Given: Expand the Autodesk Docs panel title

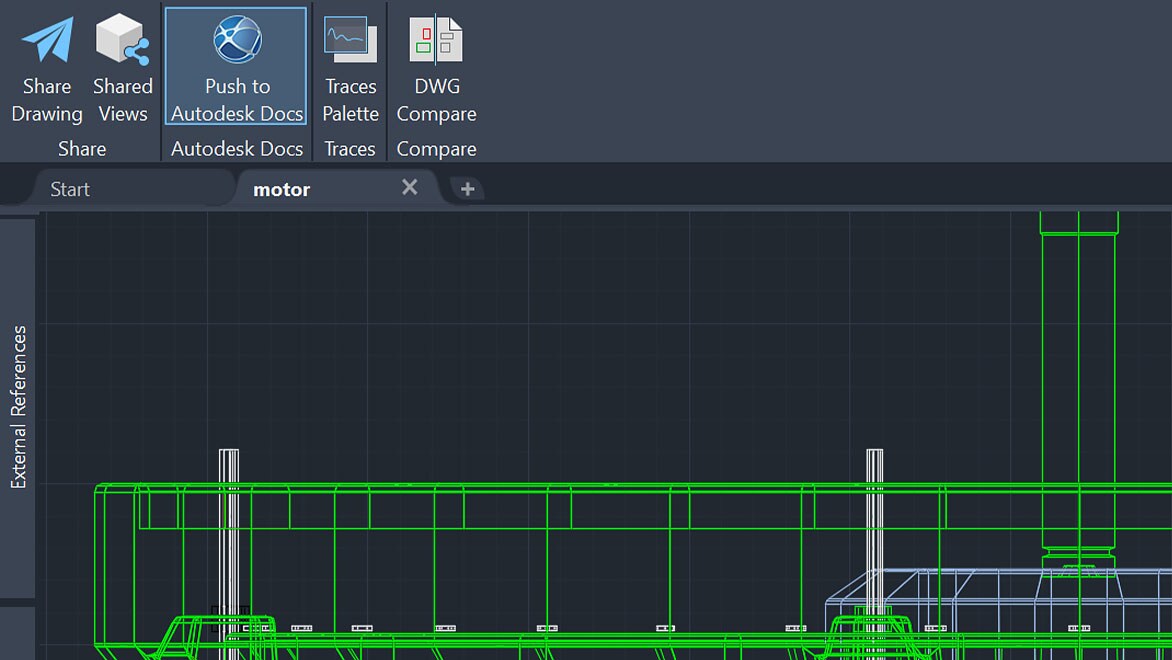Looking at the screenshot, I should (x=235, y=148).
